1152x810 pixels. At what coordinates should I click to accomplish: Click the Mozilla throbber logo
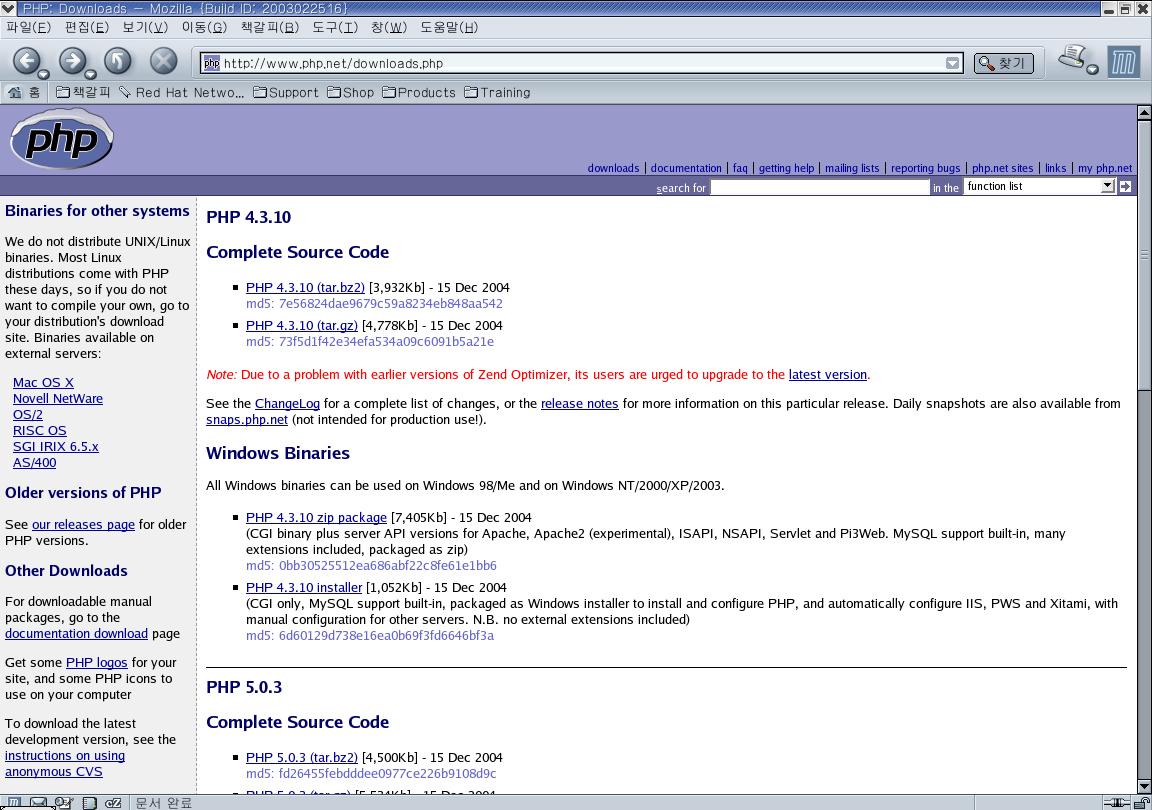tap(1123, 62)
